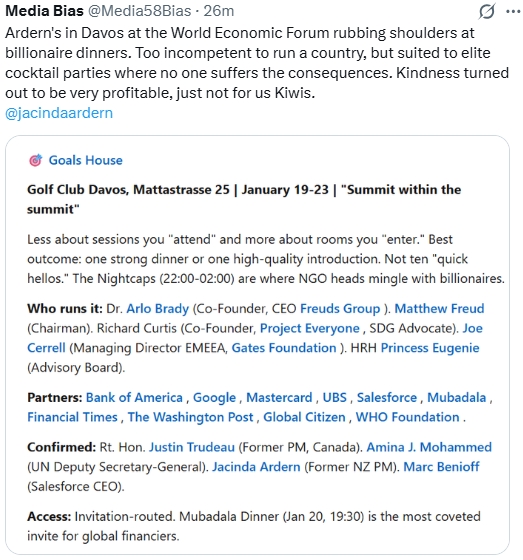Open the Mastercard partner link
Screen dimensions: 523x560
[279, 398]
